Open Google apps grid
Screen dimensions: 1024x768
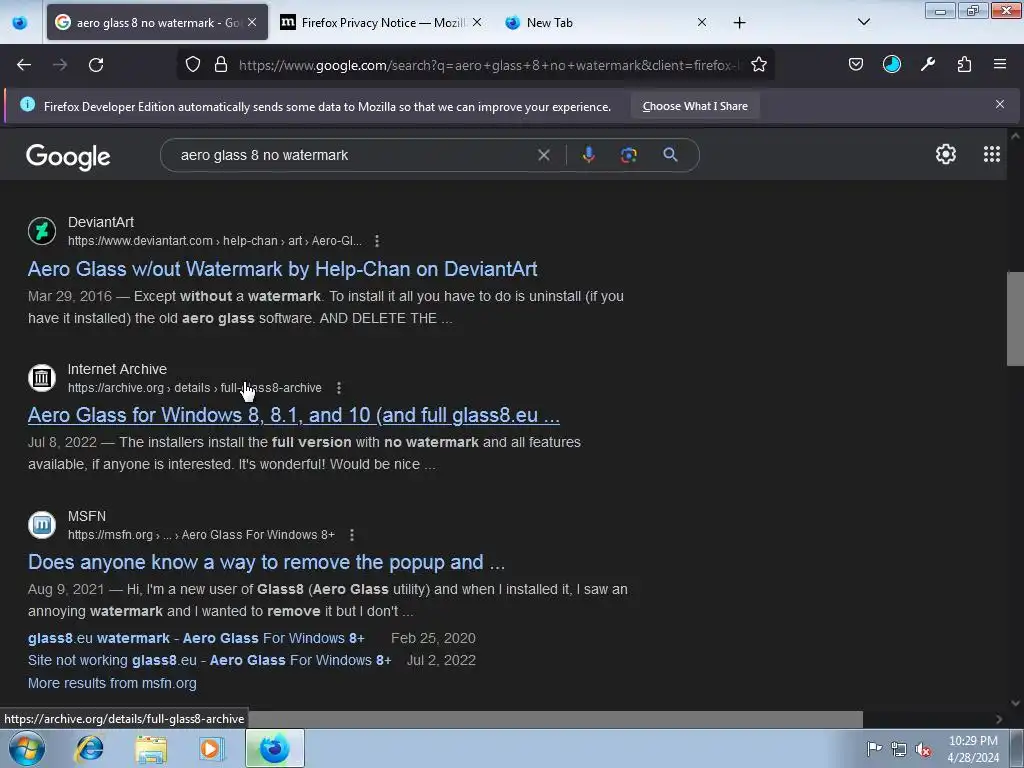[x=992, y=154]
